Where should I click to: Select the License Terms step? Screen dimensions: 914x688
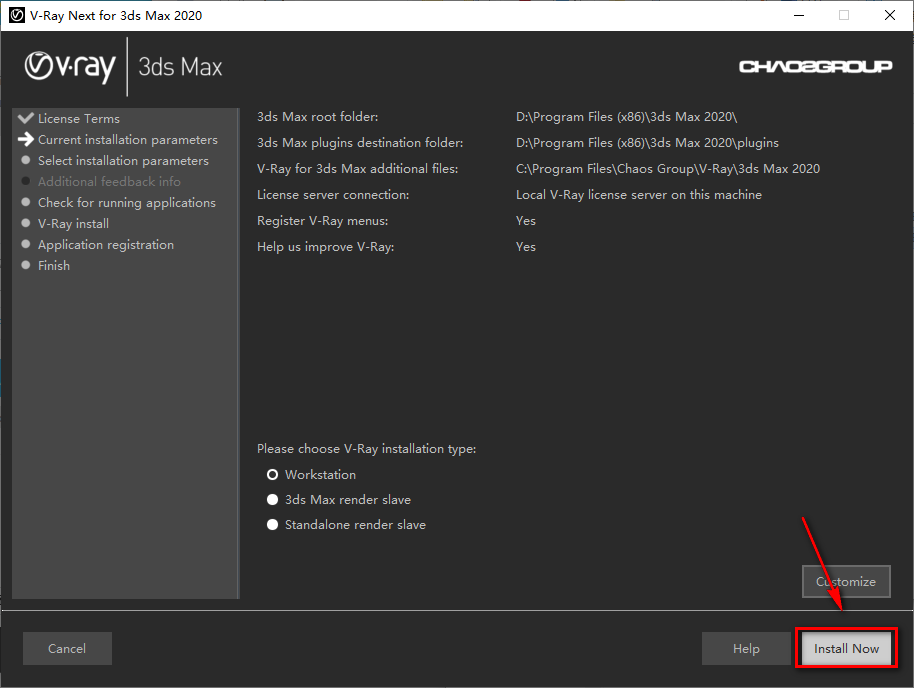pyautogui.click(x=78, y=117)
